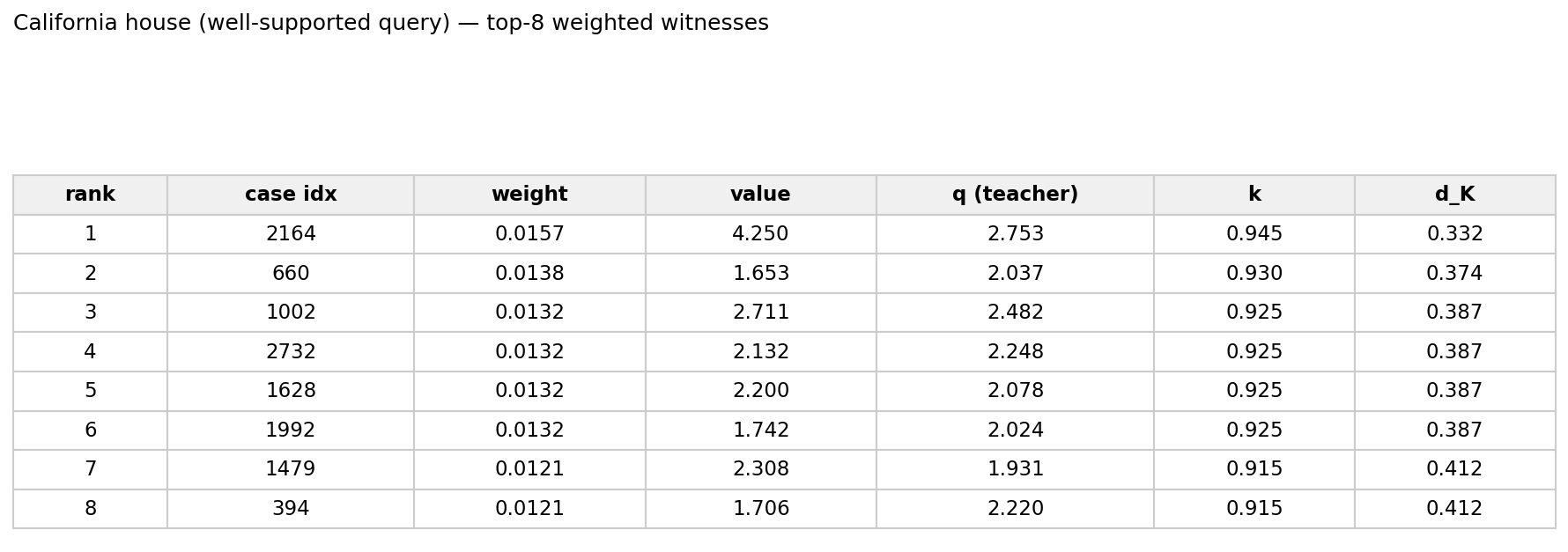Select weight cell 0.0157
The image size is (1568, 552).
[x=529, y=234]
